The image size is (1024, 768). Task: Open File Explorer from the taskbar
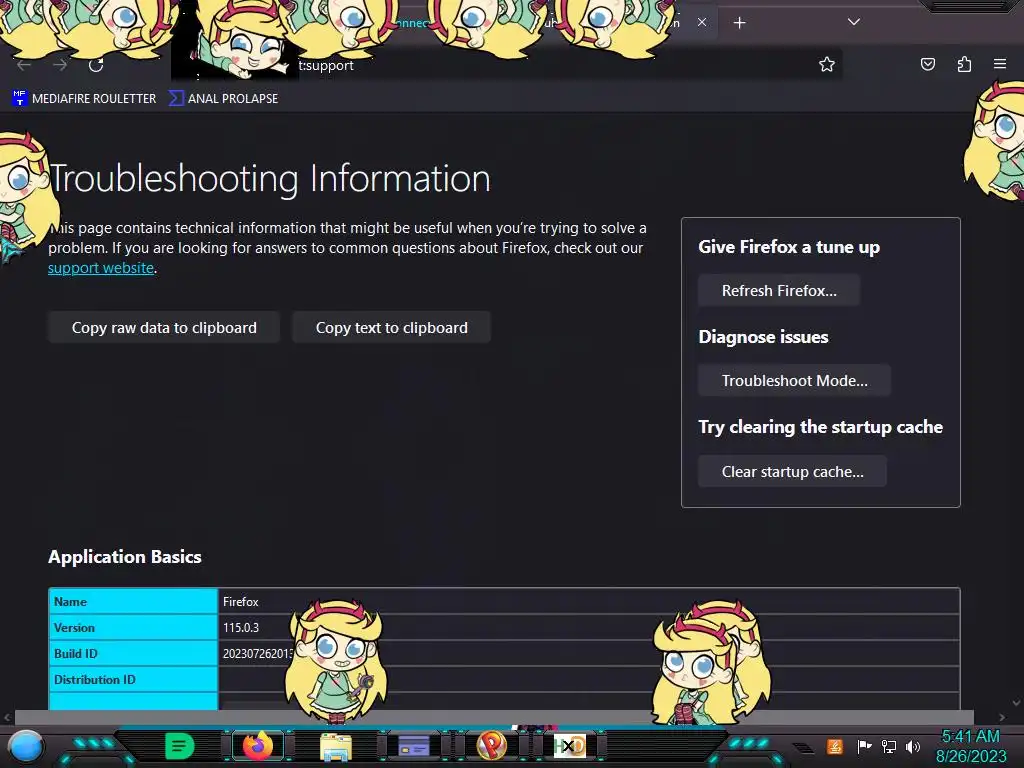(x=336, y=746)
